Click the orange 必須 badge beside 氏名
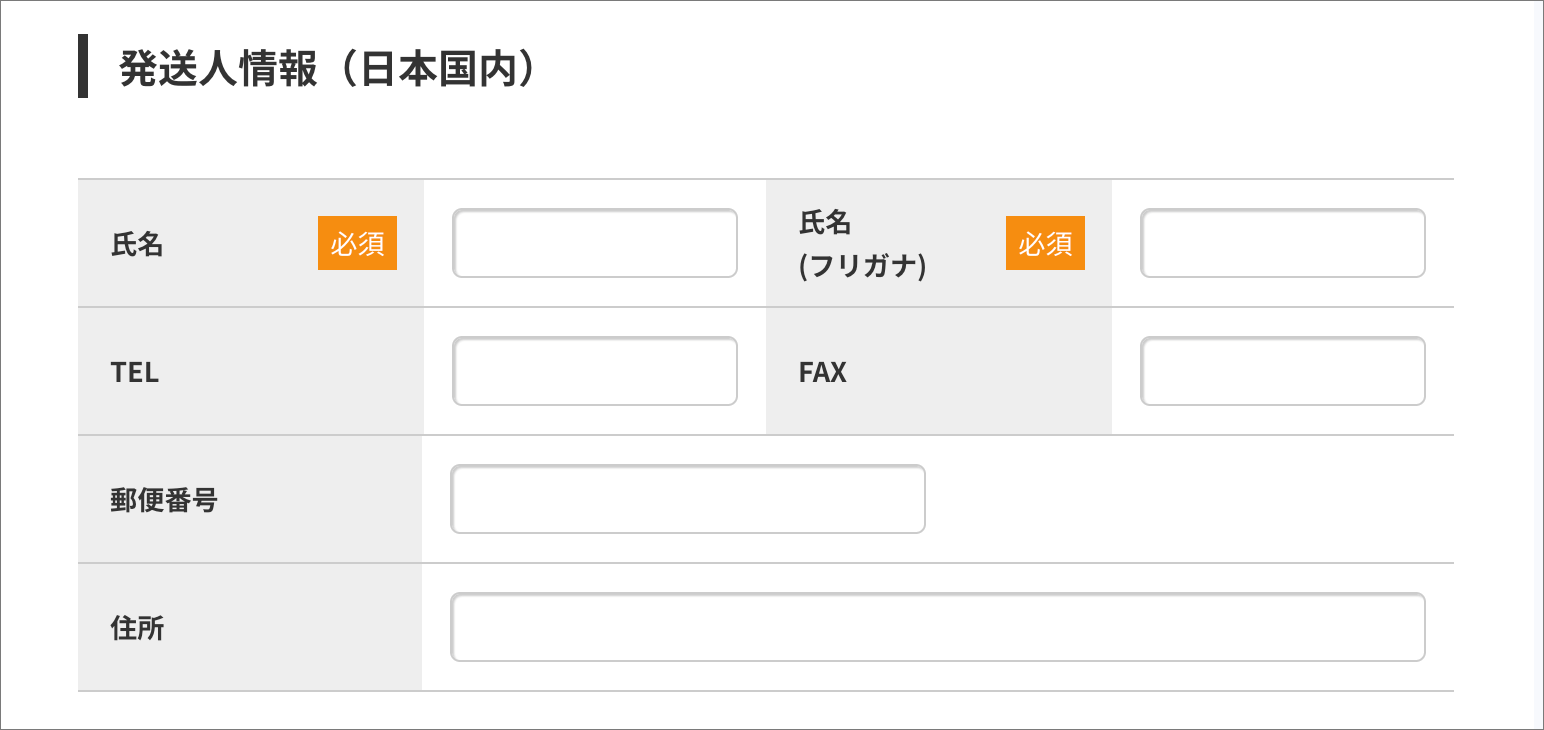Image resolution: width=1544 pixels, height=730 pixels. pos(357,243)
